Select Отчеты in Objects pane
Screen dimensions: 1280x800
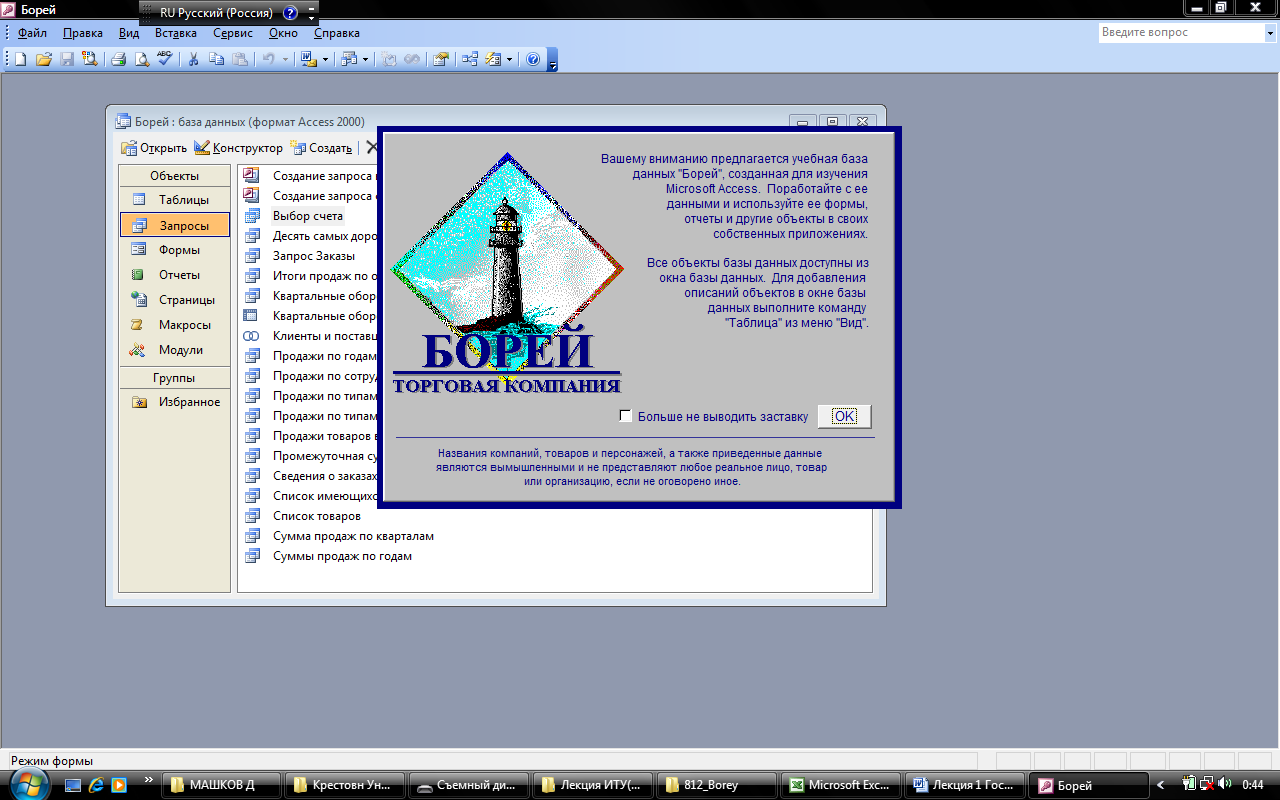pos(175,275)
